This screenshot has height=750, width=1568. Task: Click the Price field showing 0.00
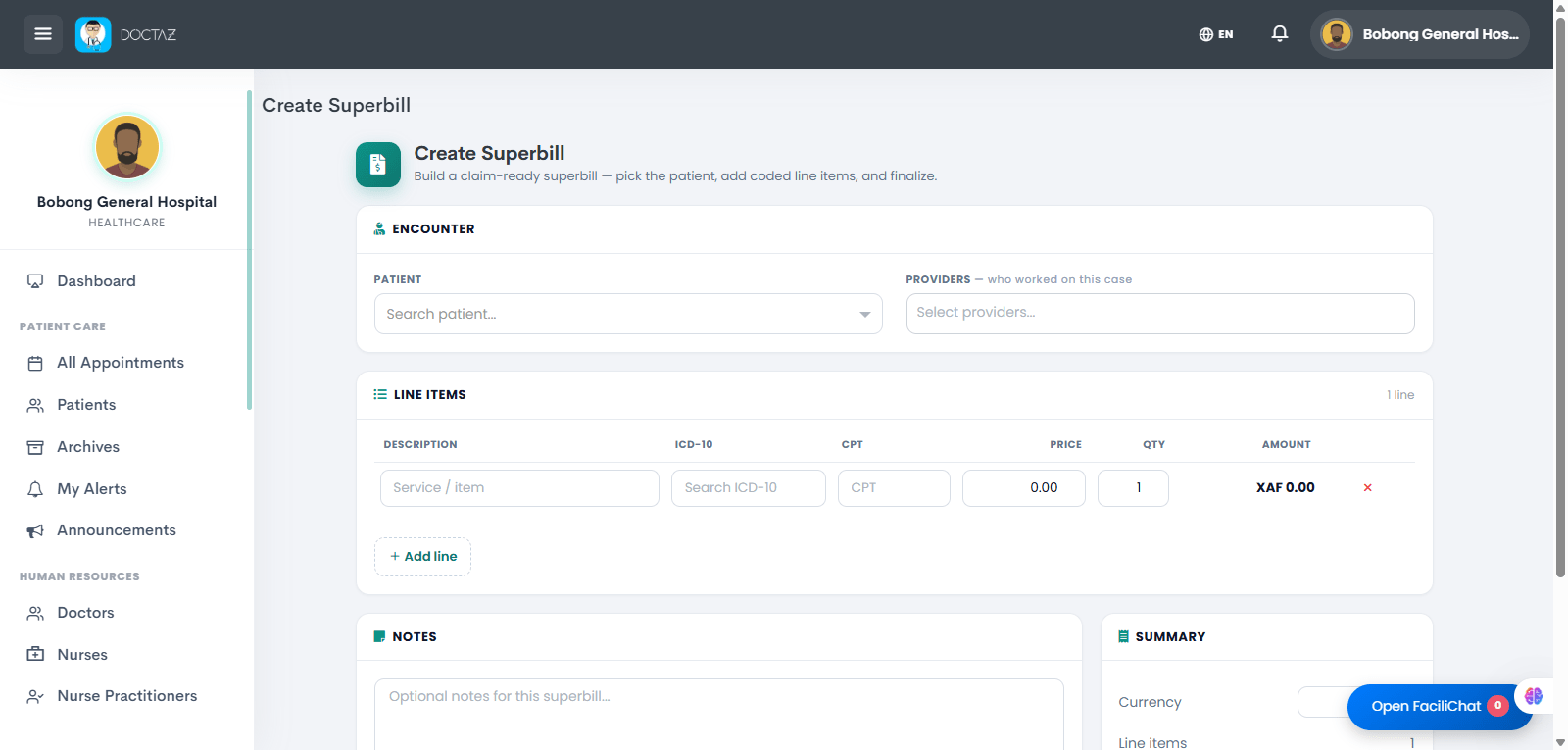[x=1024, y=488]
